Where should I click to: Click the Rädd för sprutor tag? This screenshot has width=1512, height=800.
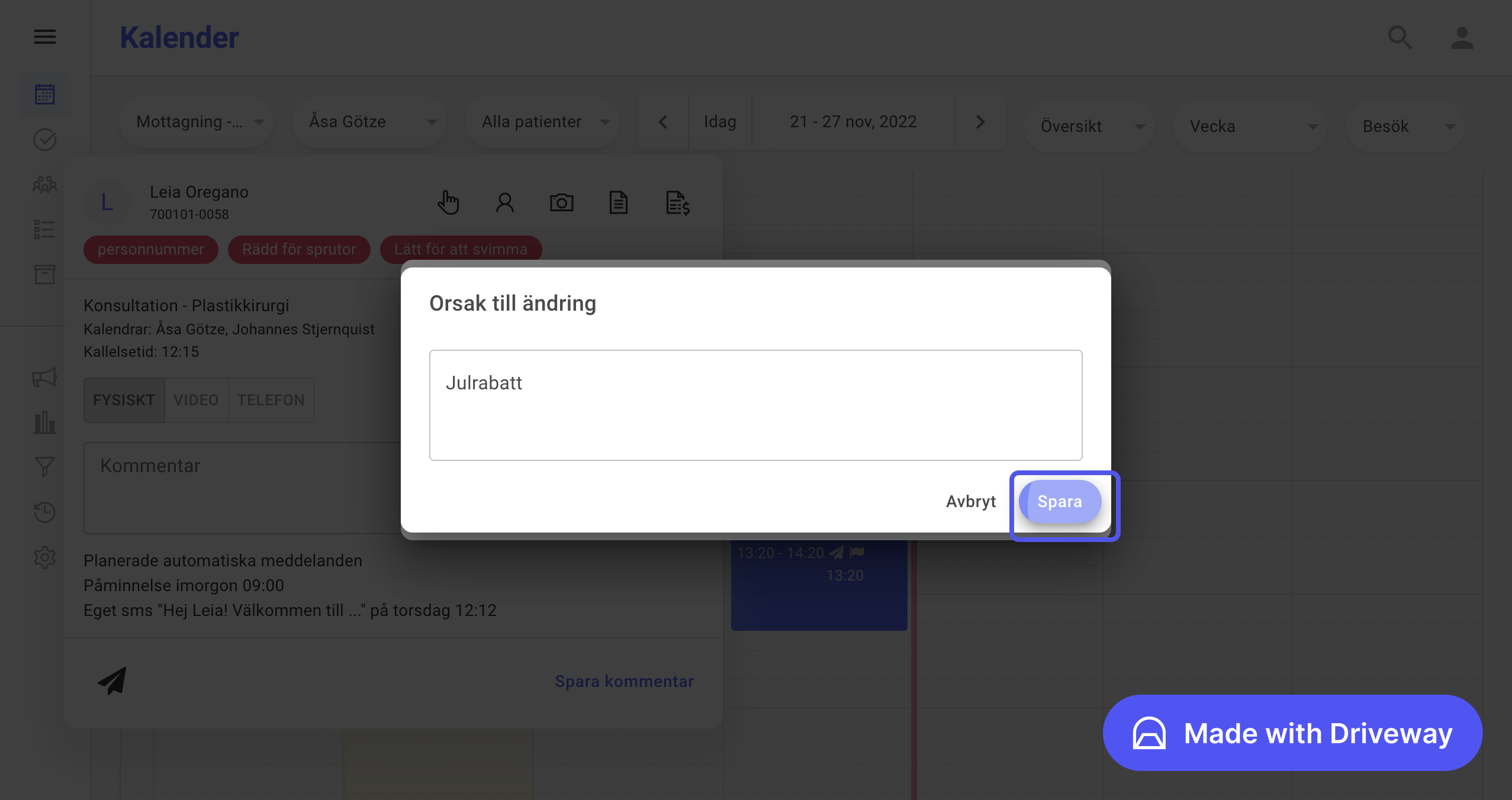coord(300,250)
